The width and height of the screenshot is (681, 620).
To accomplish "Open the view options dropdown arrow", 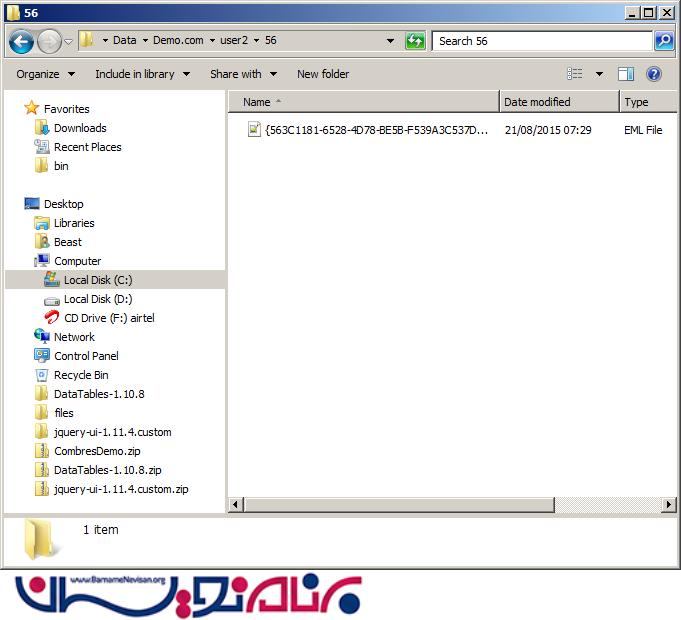I will (x=599, y=74).
